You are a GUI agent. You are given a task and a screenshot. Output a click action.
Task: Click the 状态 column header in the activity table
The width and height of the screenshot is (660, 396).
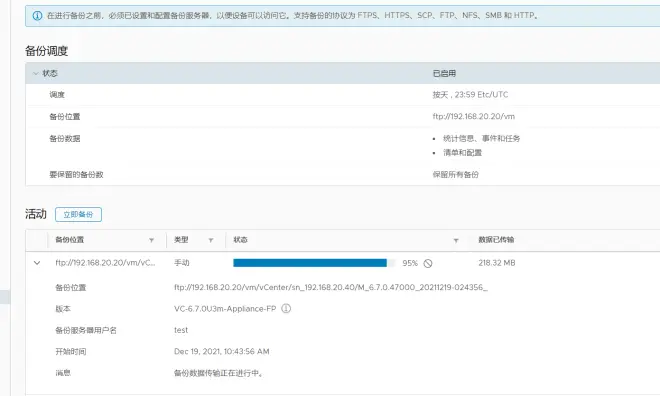(240, 240)
